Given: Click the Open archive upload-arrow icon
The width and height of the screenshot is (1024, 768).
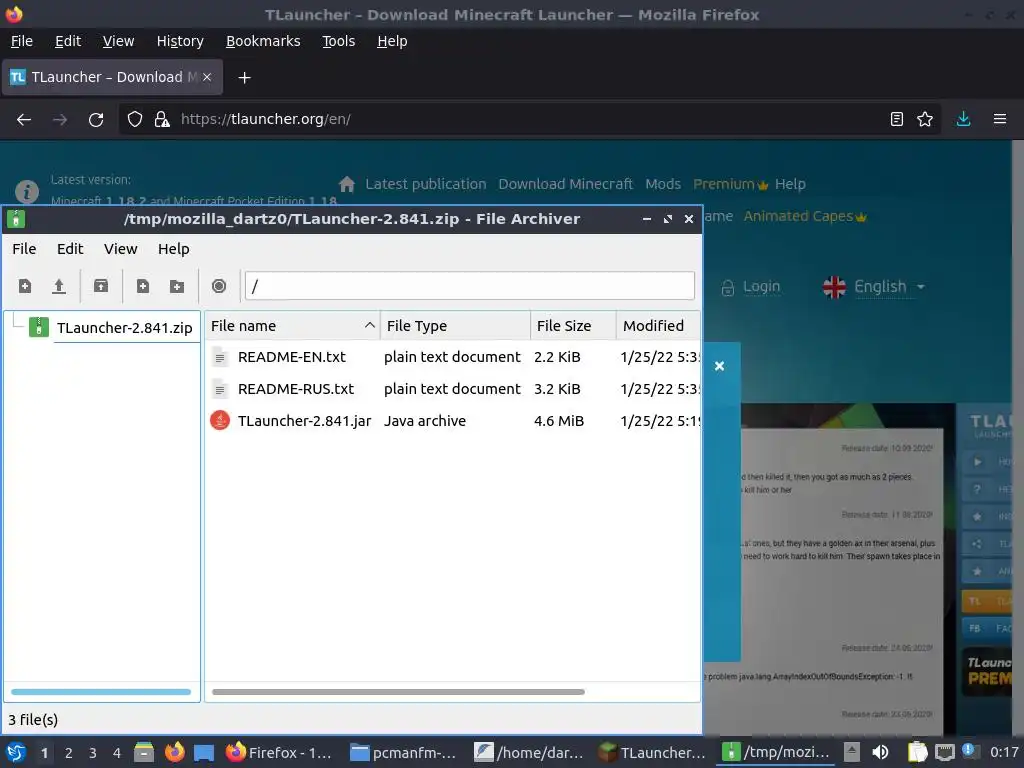Looking at the screenshot, I should pos(59,286).
